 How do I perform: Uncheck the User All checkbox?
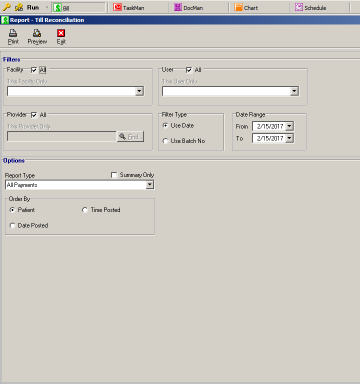pos(189,70)
